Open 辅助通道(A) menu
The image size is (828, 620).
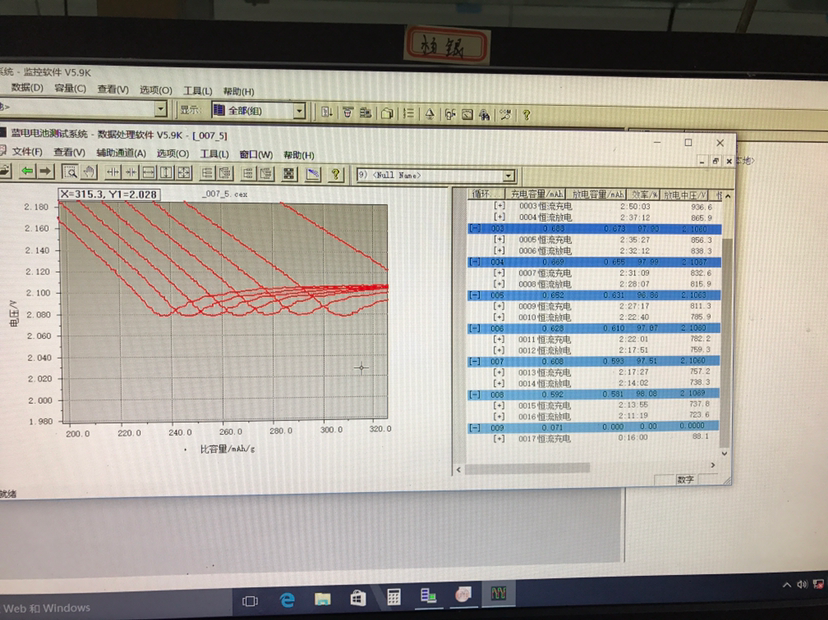coord(121,153)
